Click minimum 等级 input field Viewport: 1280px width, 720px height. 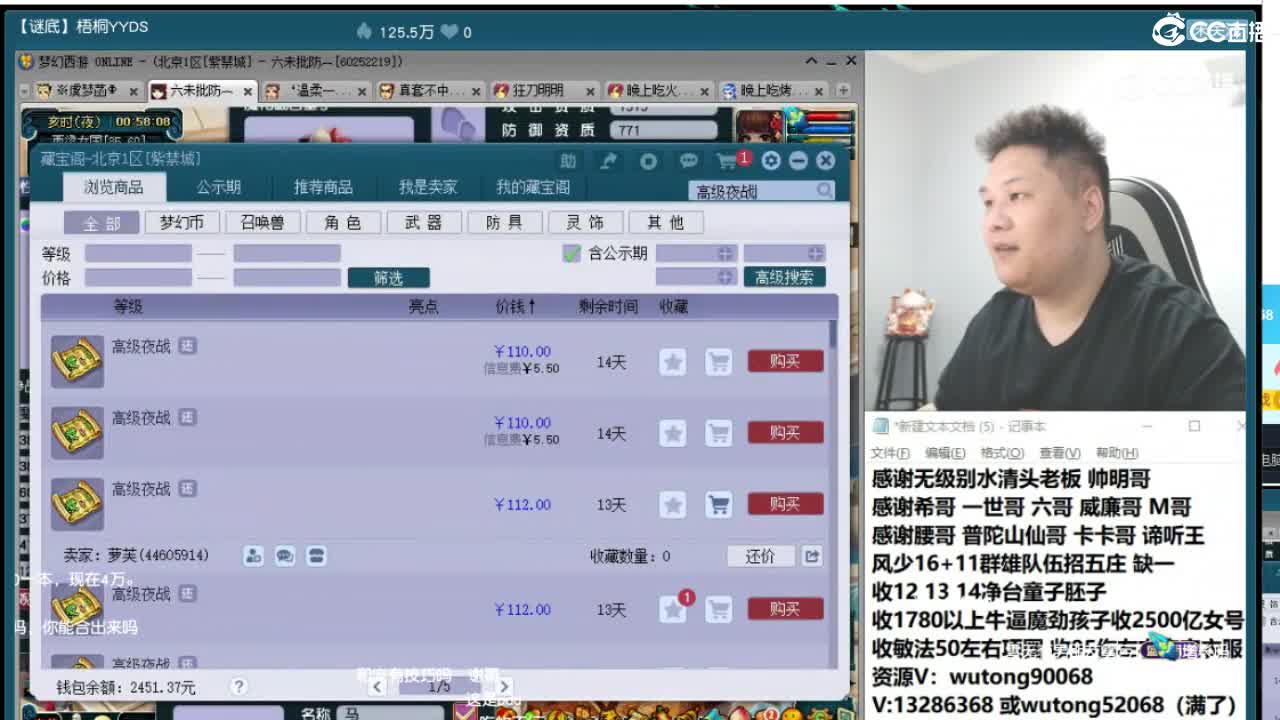138,253
